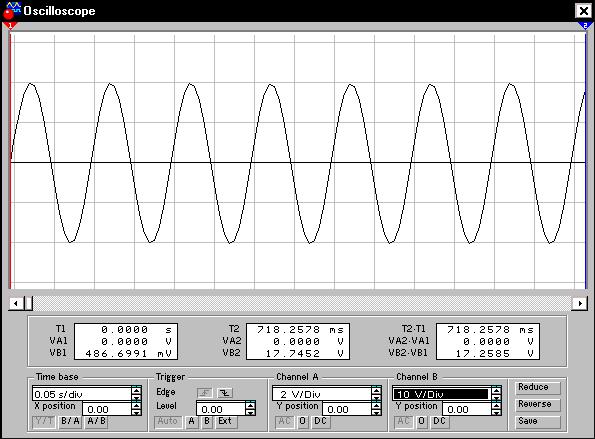
Task: Click the scroll right arrow icon
Action: click(580, 303)
